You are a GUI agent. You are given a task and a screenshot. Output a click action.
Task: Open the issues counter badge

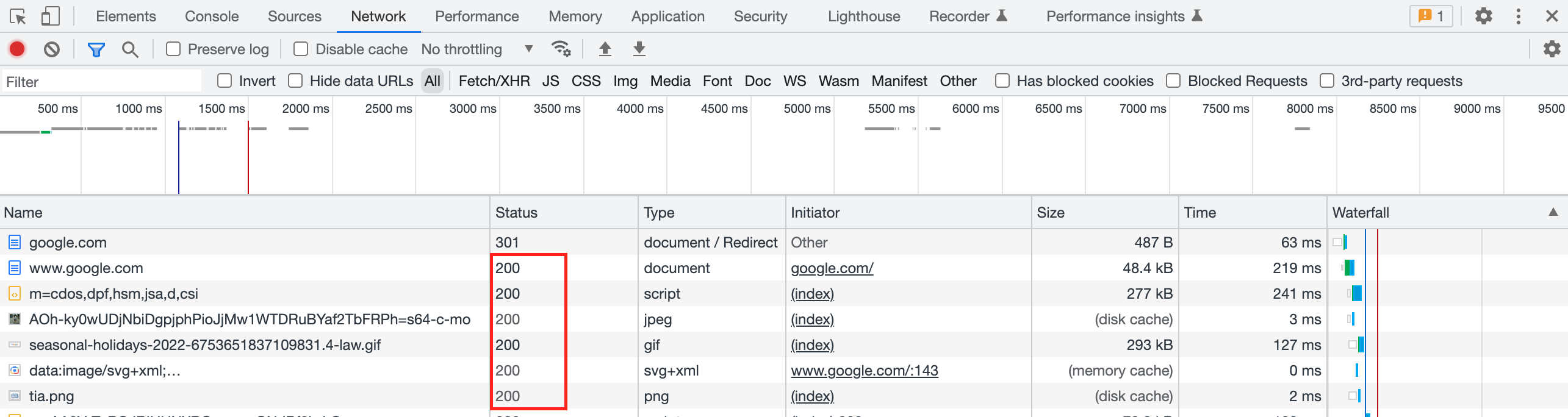tap(1431, 16)
